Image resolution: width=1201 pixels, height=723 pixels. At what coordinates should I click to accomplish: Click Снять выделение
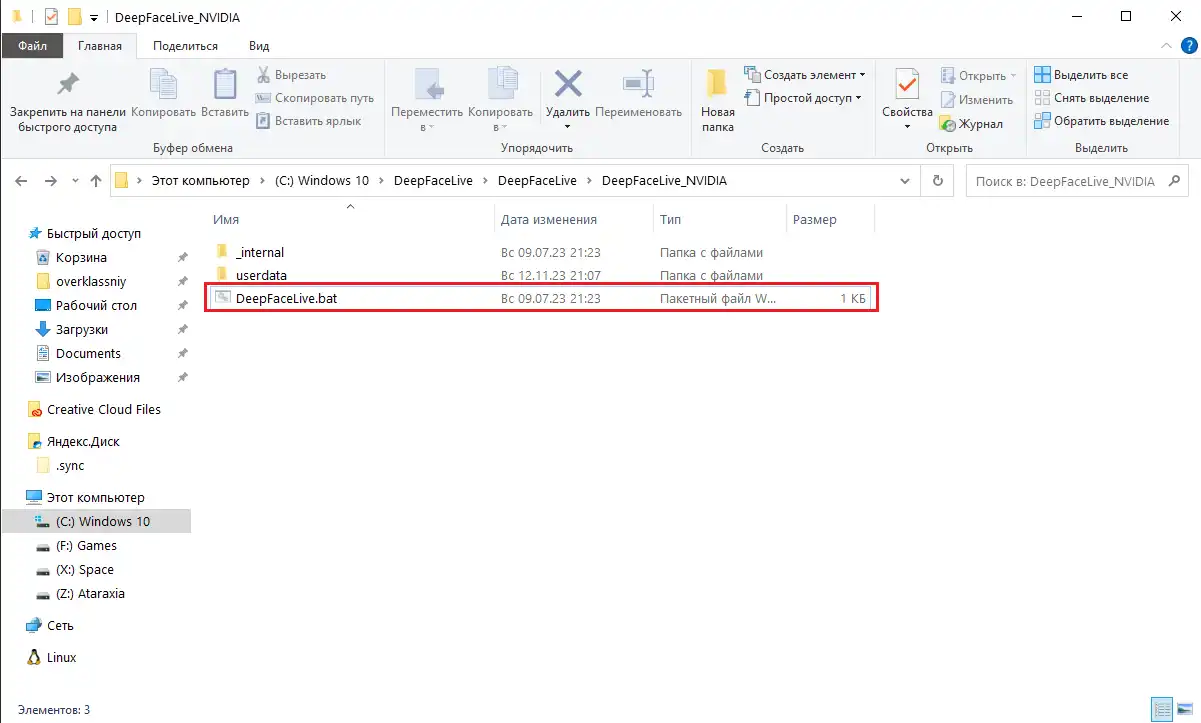point(1091,98)
